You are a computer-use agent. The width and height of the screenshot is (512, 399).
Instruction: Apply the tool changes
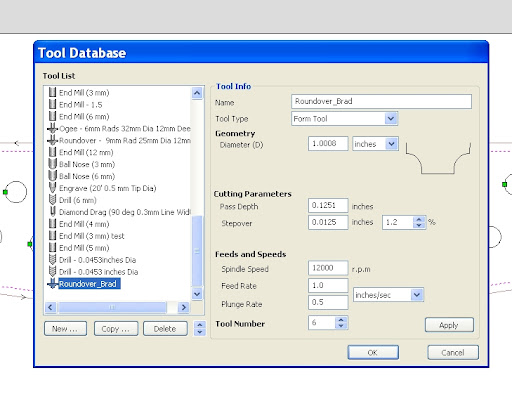click(x=449, y=325)
